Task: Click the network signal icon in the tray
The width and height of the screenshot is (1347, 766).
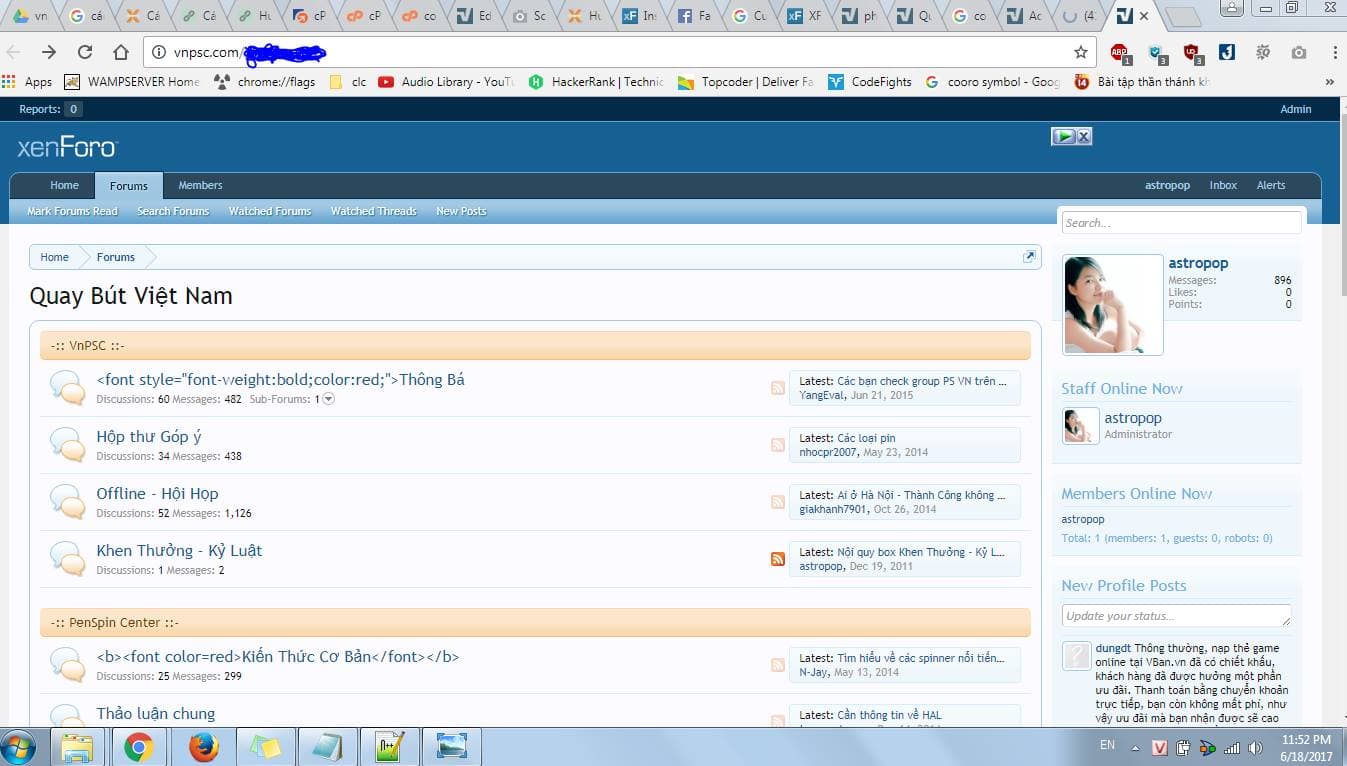Action: 1230,747
